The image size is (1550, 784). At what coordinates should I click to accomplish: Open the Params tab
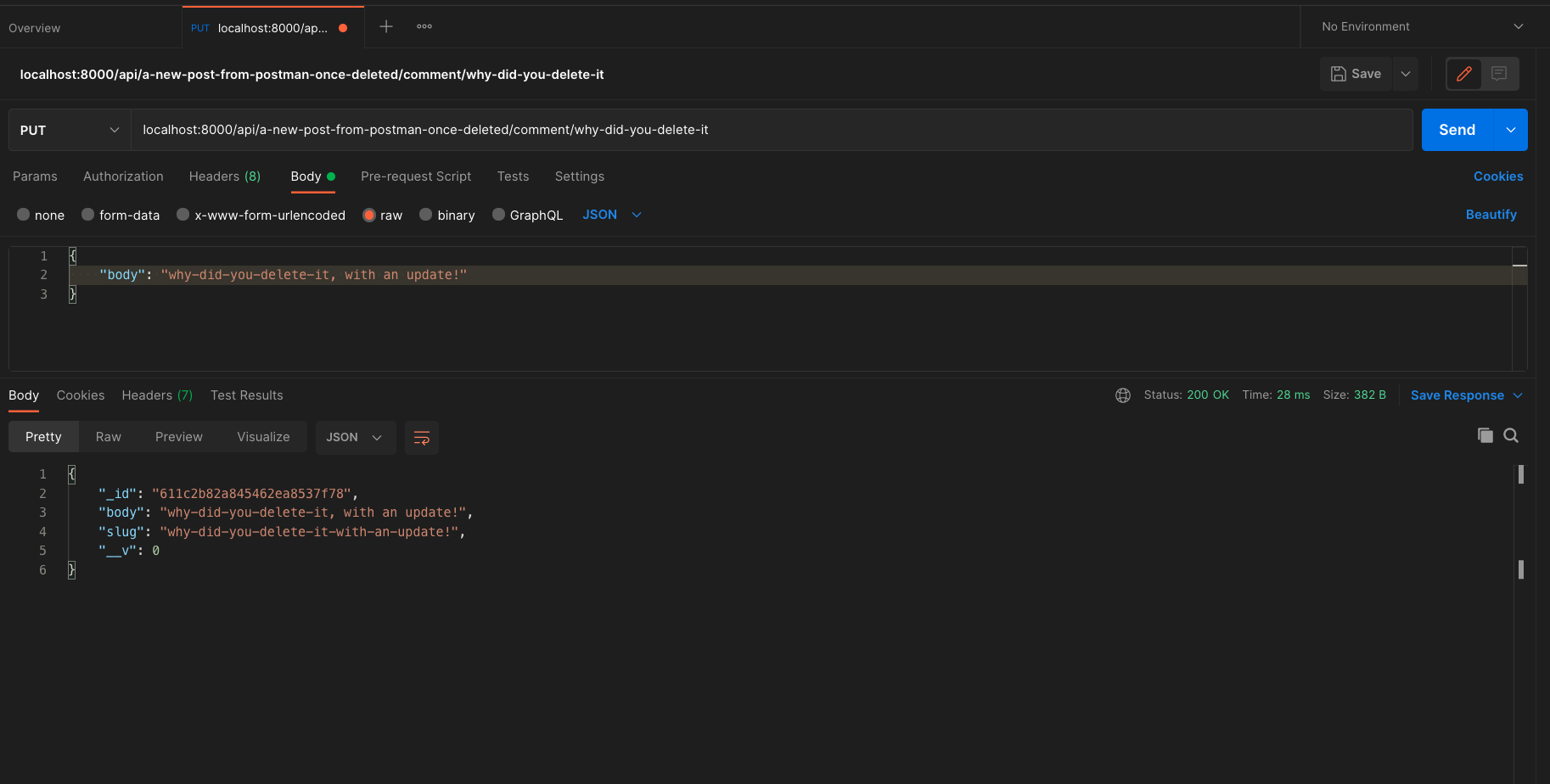click(35, 176)
